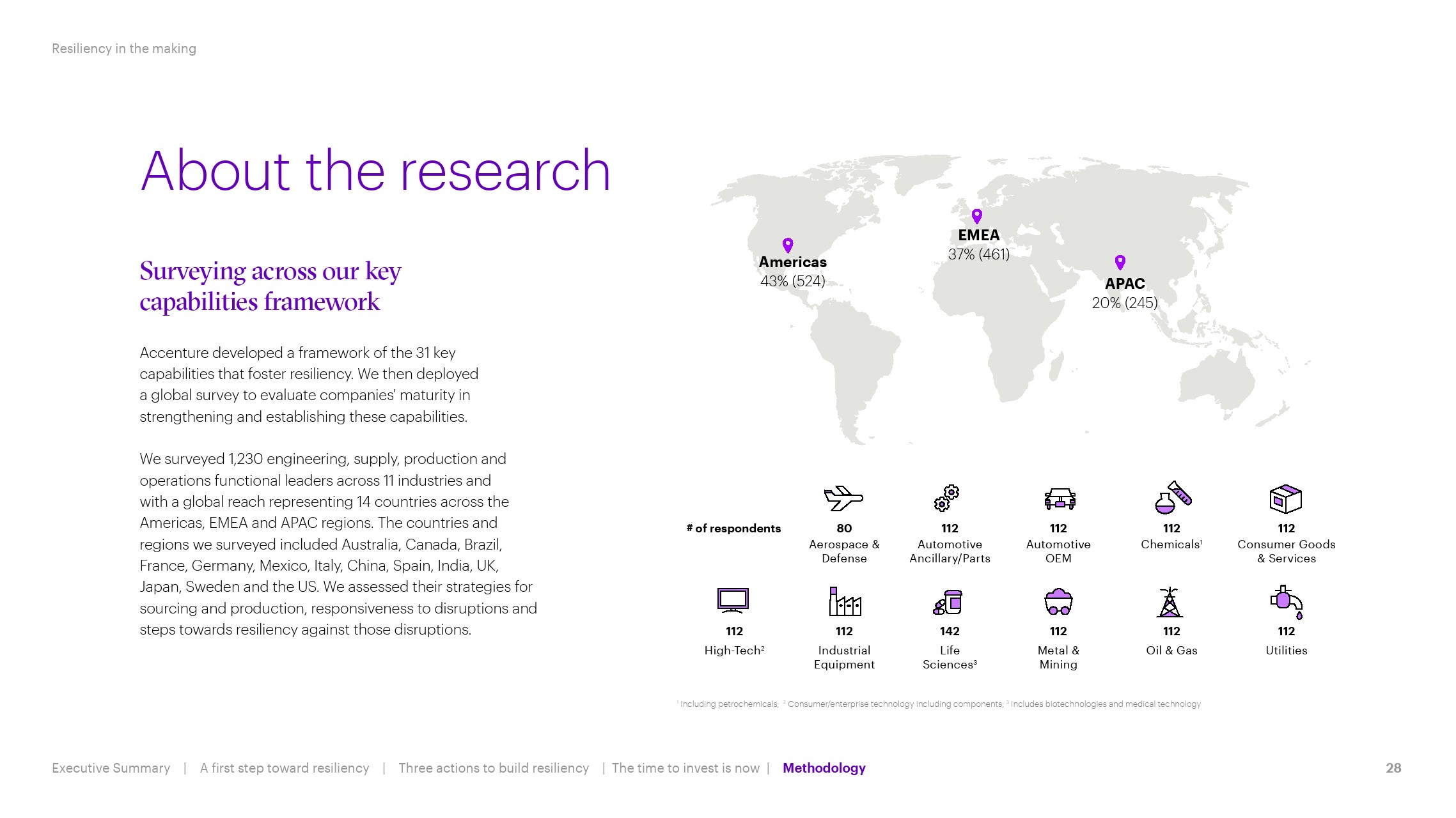Click the Chemicals flask icon

(1172, 498)
